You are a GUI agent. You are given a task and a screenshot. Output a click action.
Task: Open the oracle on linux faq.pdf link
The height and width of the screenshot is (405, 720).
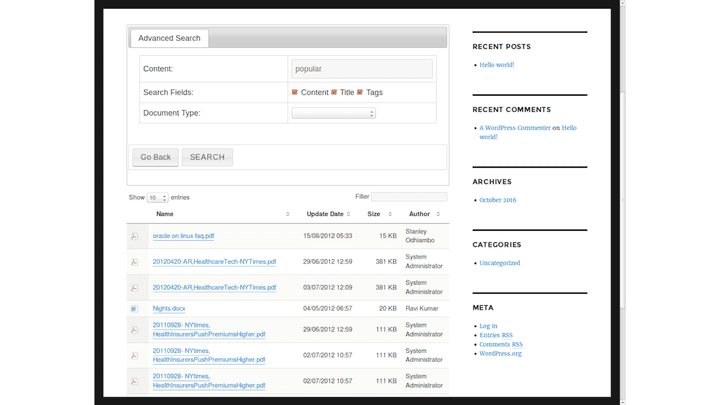[183, 236]
